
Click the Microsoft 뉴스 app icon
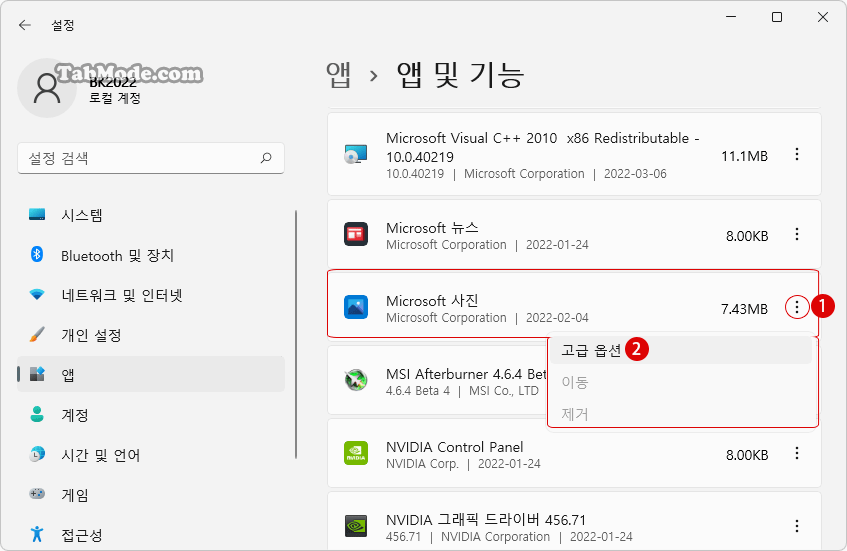coord(356,234)
